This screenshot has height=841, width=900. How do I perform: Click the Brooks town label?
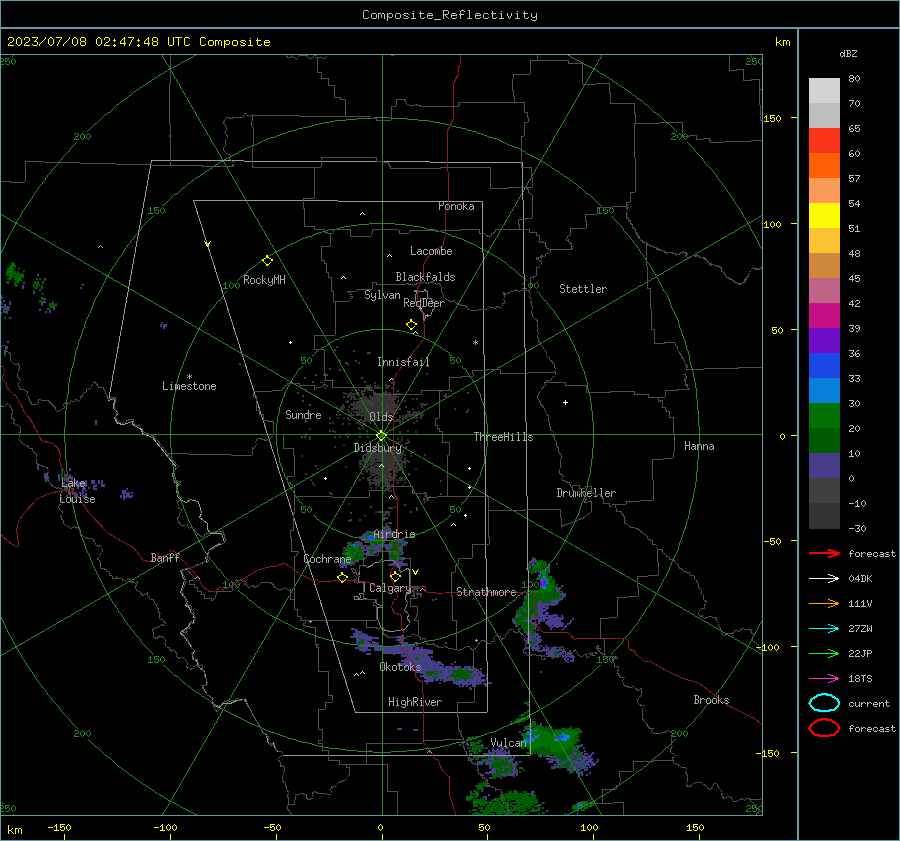(x=711, y=700)
